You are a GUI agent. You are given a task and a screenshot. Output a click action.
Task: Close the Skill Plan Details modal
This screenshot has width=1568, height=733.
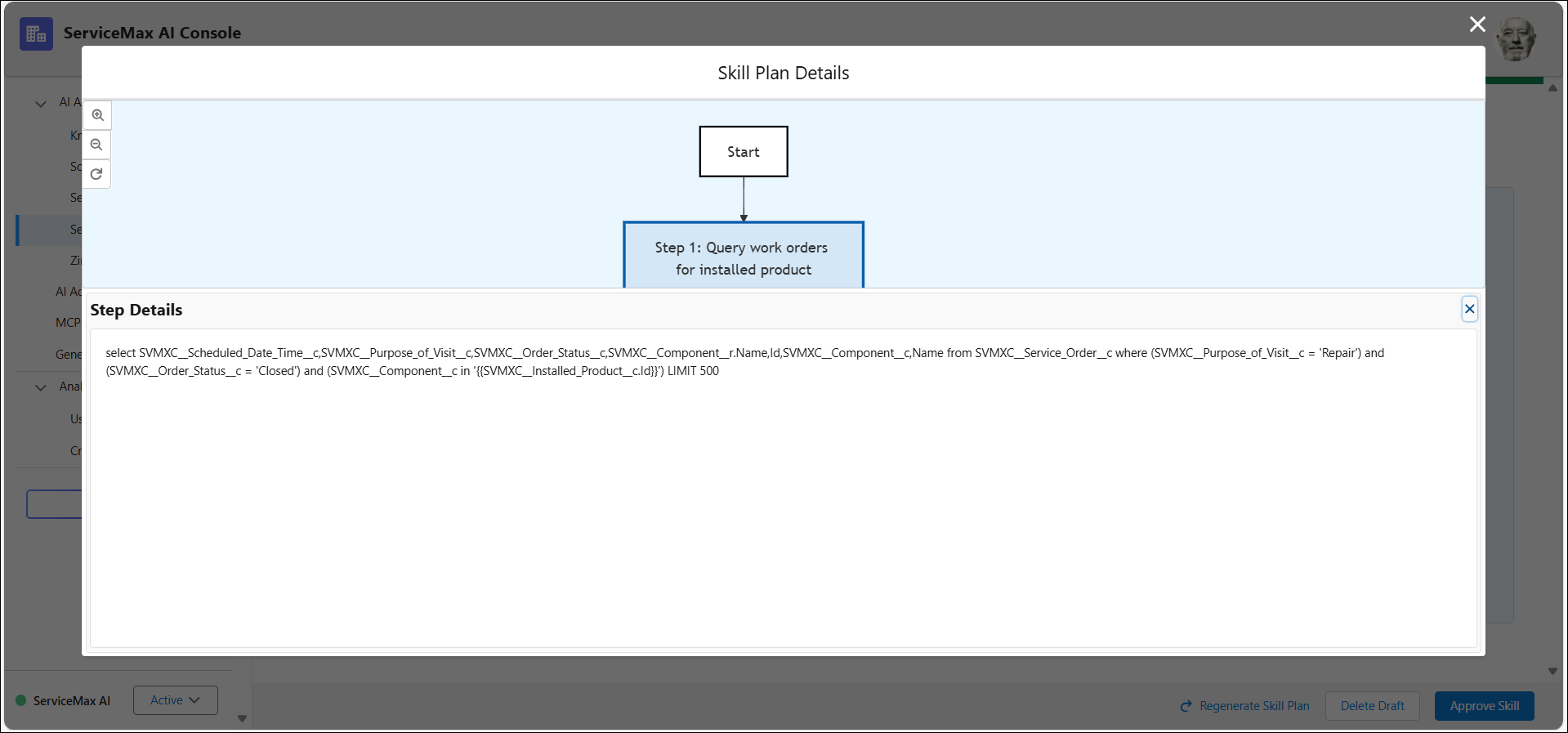(1477, 25)
